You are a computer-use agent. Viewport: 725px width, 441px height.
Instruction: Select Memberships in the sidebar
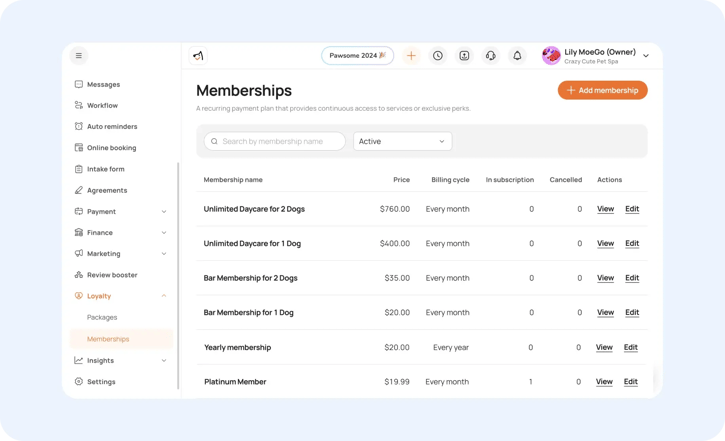tap(122, 339)
